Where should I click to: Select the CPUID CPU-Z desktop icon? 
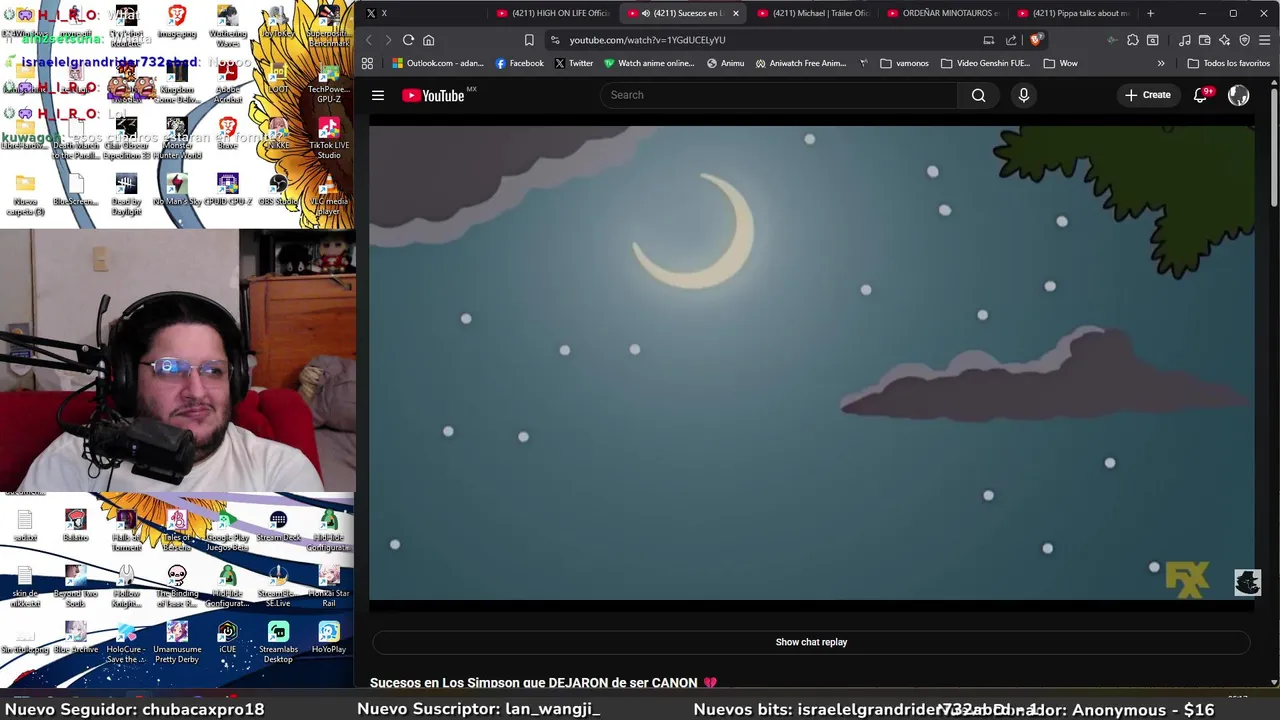[227, 189]
